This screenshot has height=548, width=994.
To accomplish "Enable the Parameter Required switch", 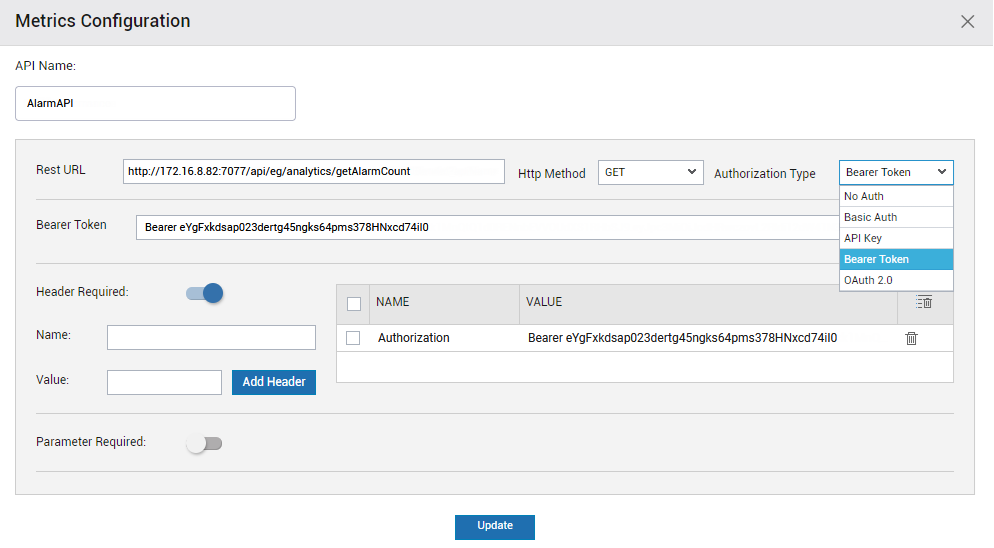I will pyautogui.click(x=204, y=443).
